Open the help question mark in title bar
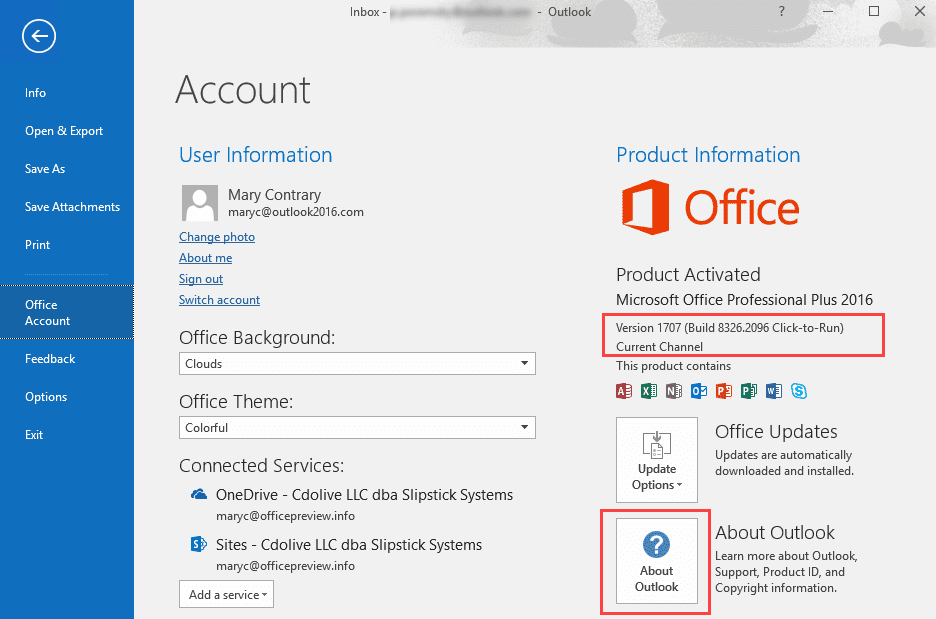The height and width of the screenshot is (619, 936). 781,11
